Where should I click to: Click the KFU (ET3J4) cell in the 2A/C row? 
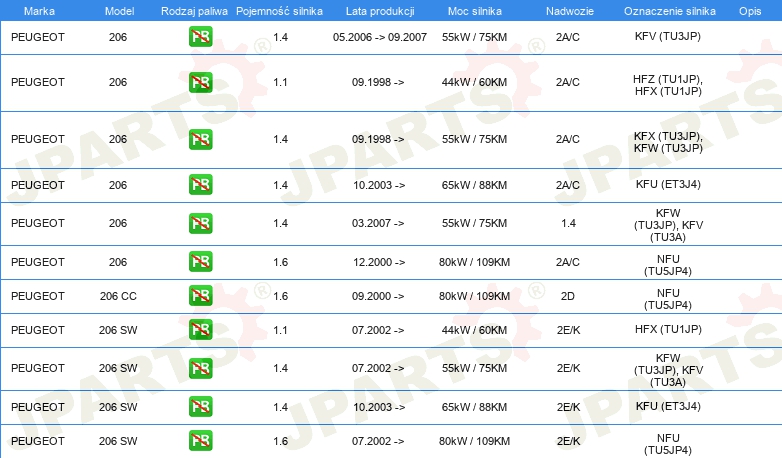pos(668,185)
